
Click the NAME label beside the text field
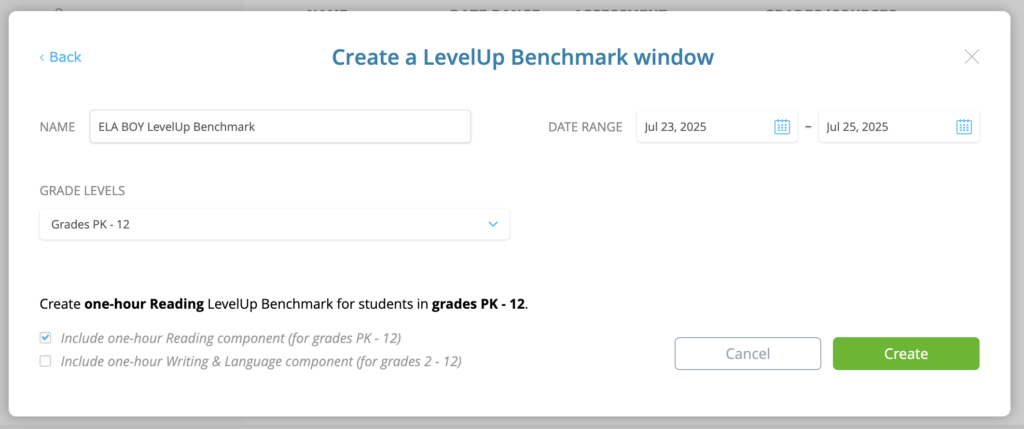click(x=57, y=127)
